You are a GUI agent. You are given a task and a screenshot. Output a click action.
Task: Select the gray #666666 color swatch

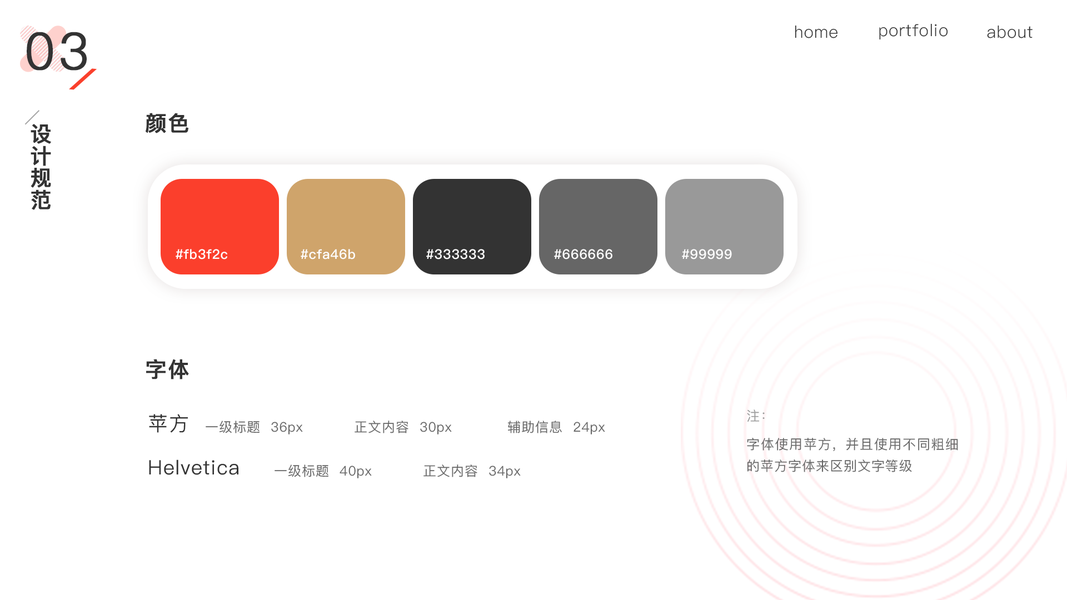pos(598,227)
